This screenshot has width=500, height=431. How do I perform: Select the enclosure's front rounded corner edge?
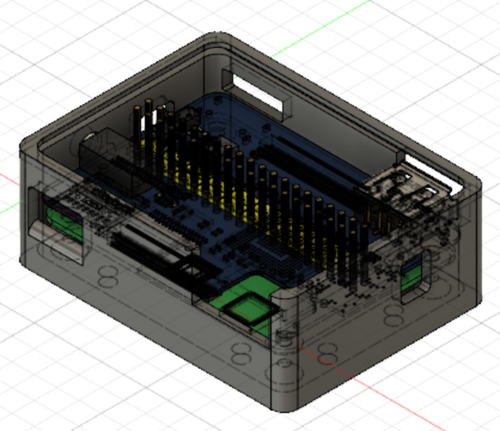pyautogui.click(x=283, y=350)
